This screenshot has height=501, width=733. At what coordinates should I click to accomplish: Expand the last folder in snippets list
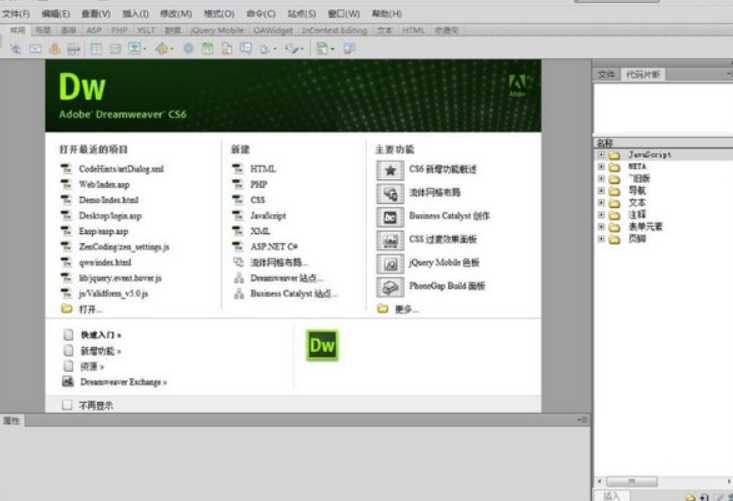[602, 239]
